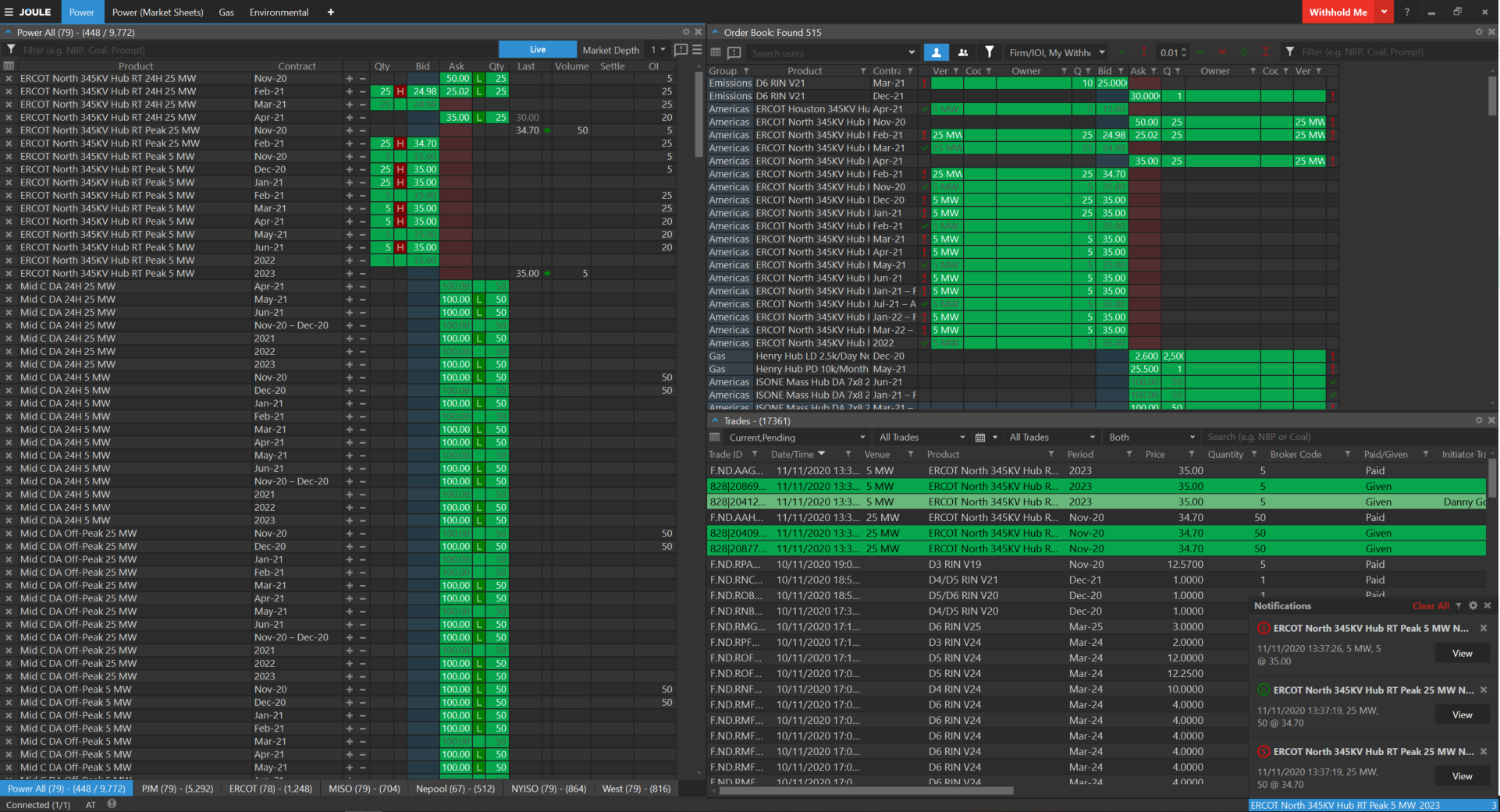This screenshot has width=1500, height=812.
Task: Add a new workspace tab
Action: point(330,12)
